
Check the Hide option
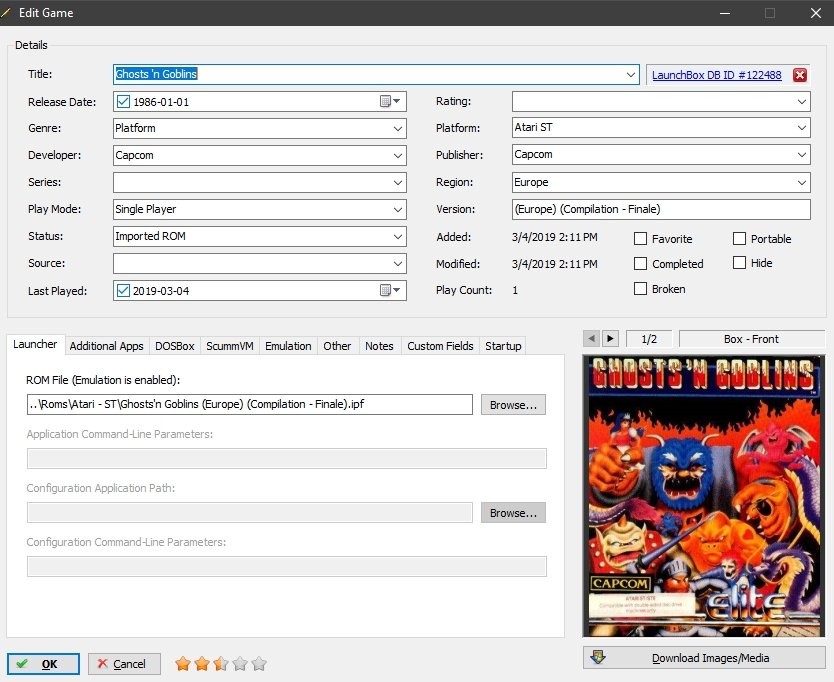click(x=739, y=262)
